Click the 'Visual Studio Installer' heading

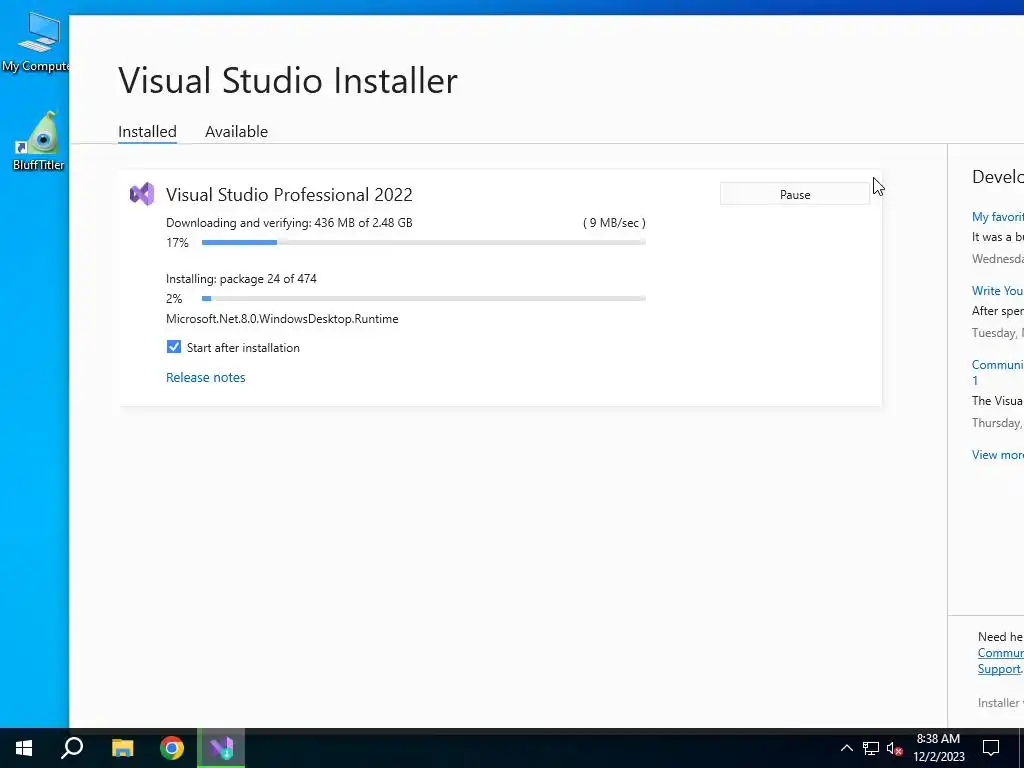click(288, 81)
